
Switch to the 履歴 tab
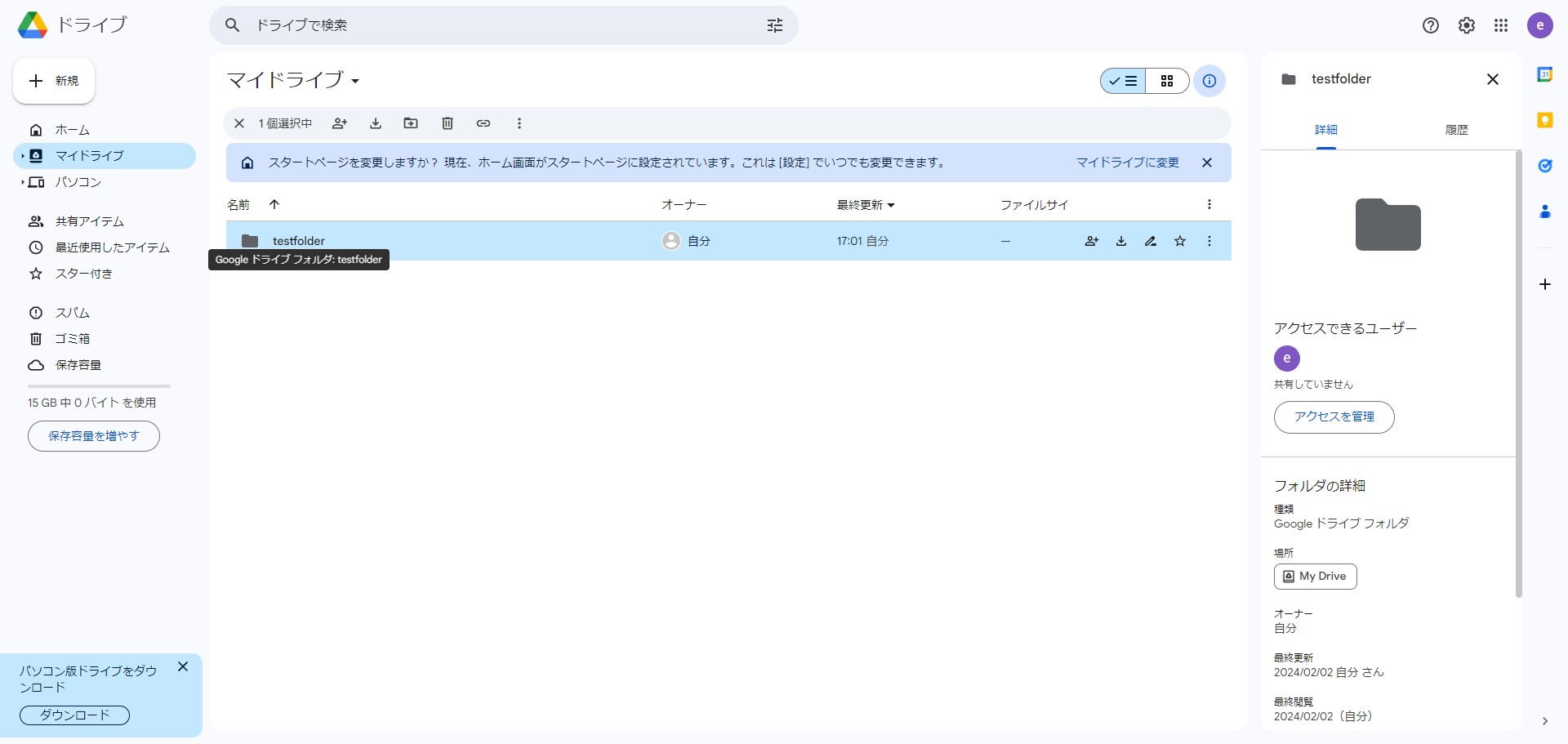click(1456, 130)
